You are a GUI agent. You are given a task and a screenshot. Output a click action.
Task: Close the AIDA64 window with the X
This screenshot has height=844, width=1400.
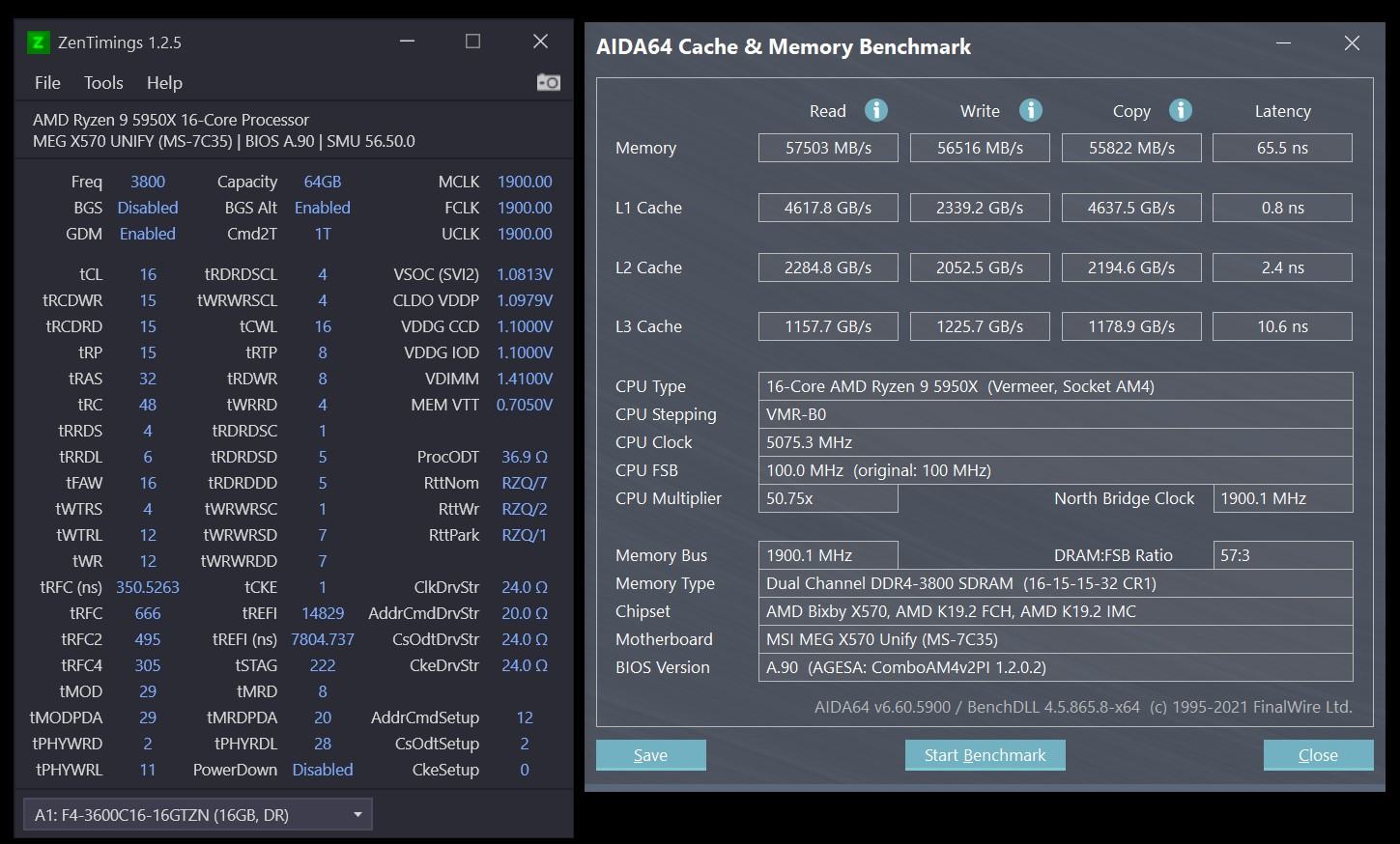pyautogui.click(x=1352, y=43)
